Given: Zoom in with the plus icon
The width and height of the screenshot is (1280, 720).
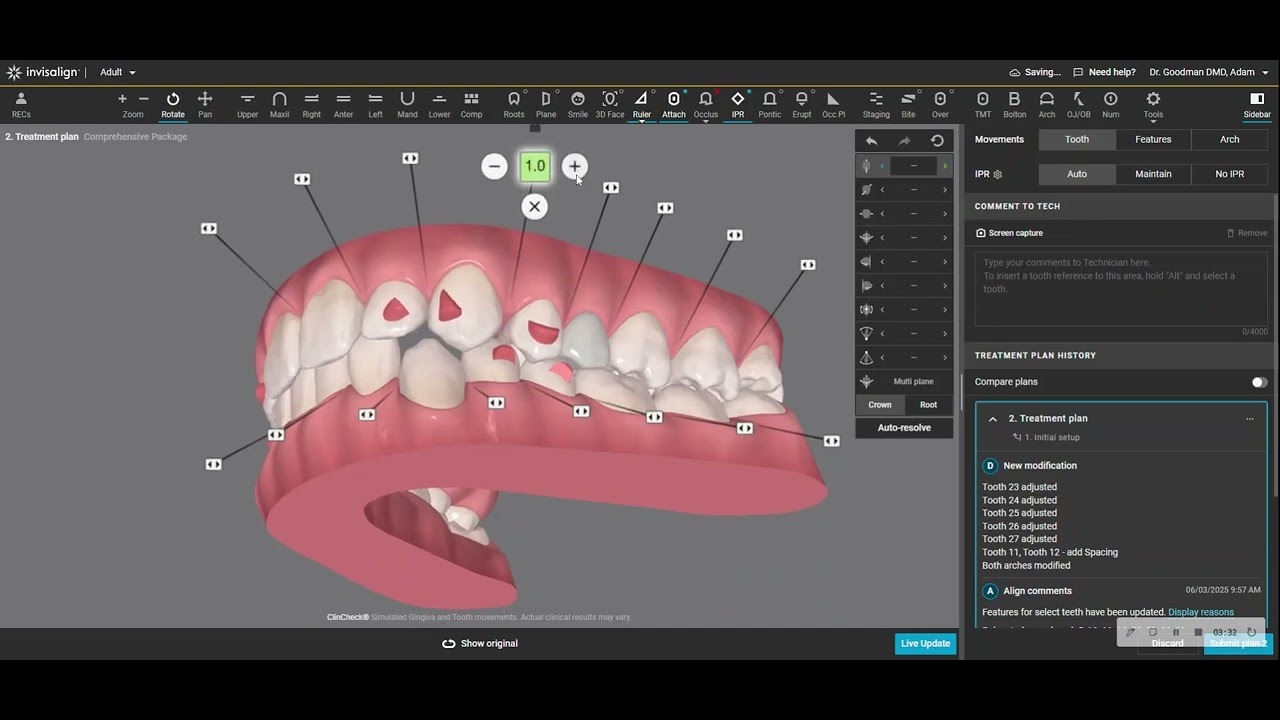Looking at the screenshot, I should [x=122, y=99].
